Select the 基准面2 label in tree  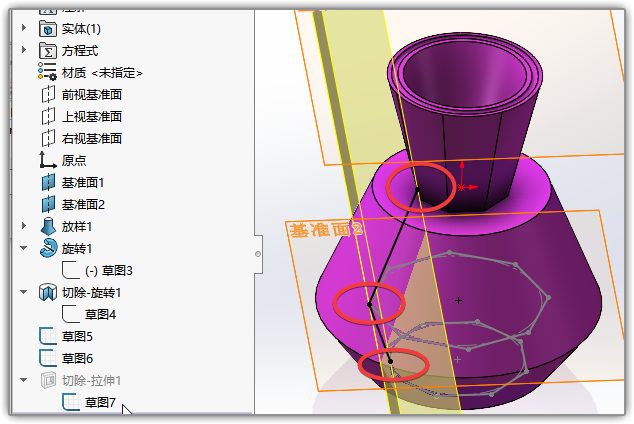[x=83, y=205]
